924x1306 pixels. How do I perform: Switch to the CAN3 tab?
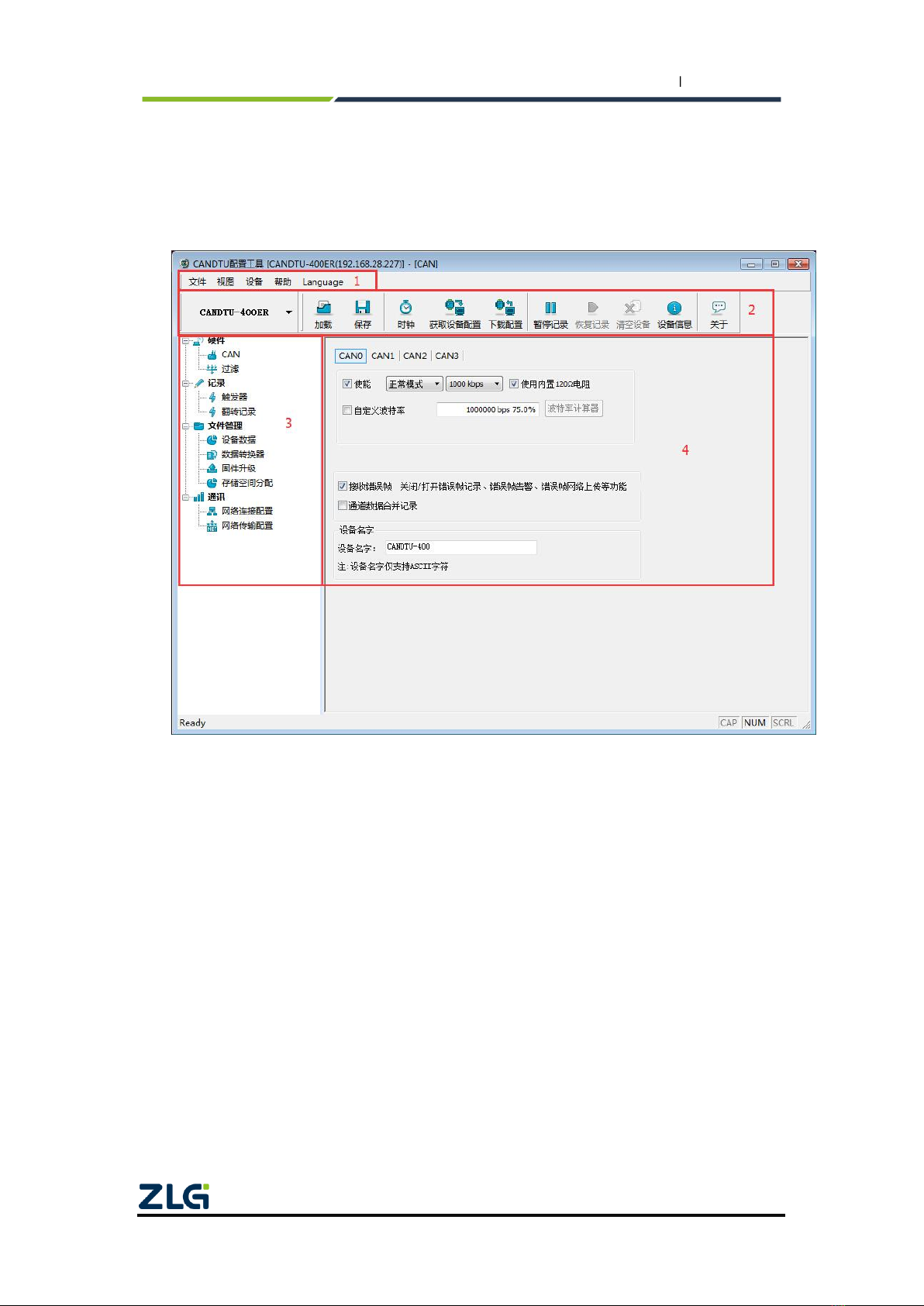(446, 356)
